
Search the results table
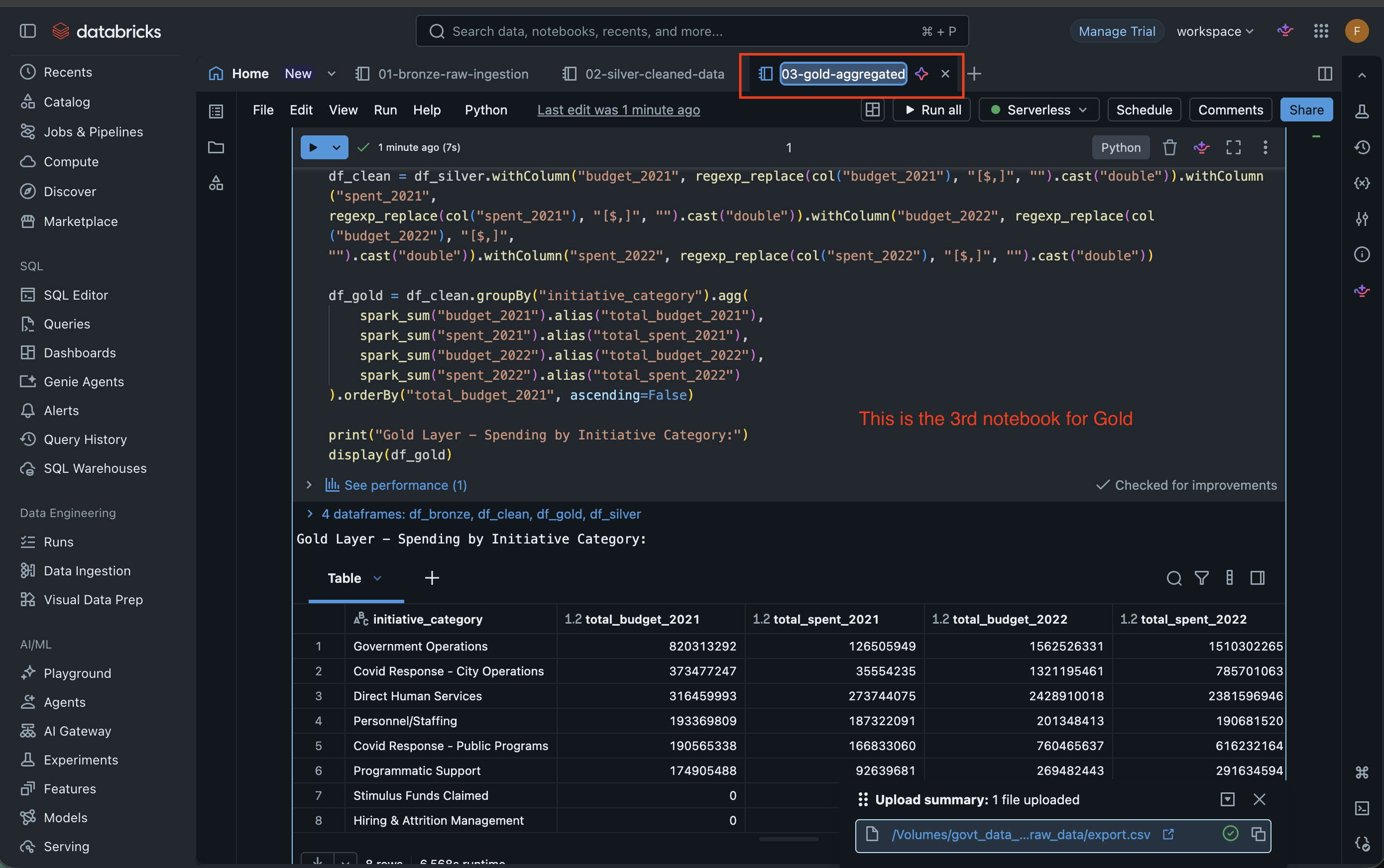[x=1174, y=578]
